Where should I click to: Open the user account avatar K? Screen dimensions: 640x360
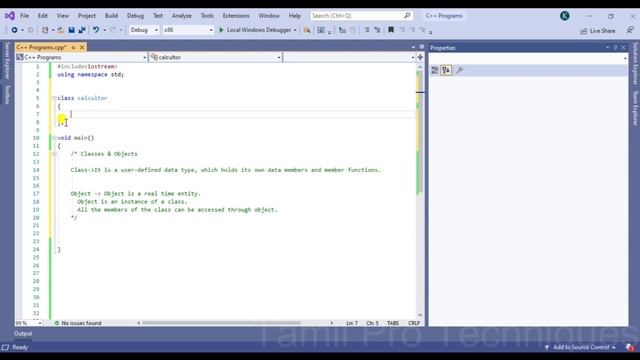564,16
